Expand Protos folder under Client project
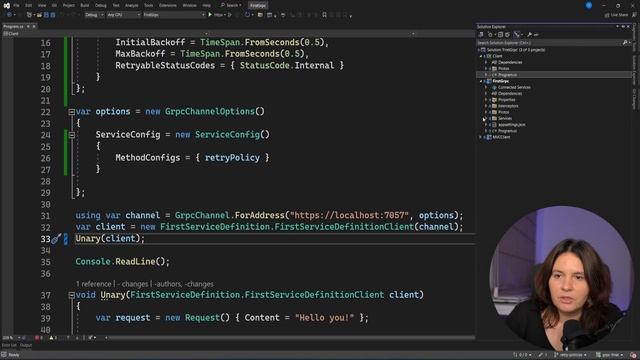This screenshot has width=640, height=360. pos(486,69)
